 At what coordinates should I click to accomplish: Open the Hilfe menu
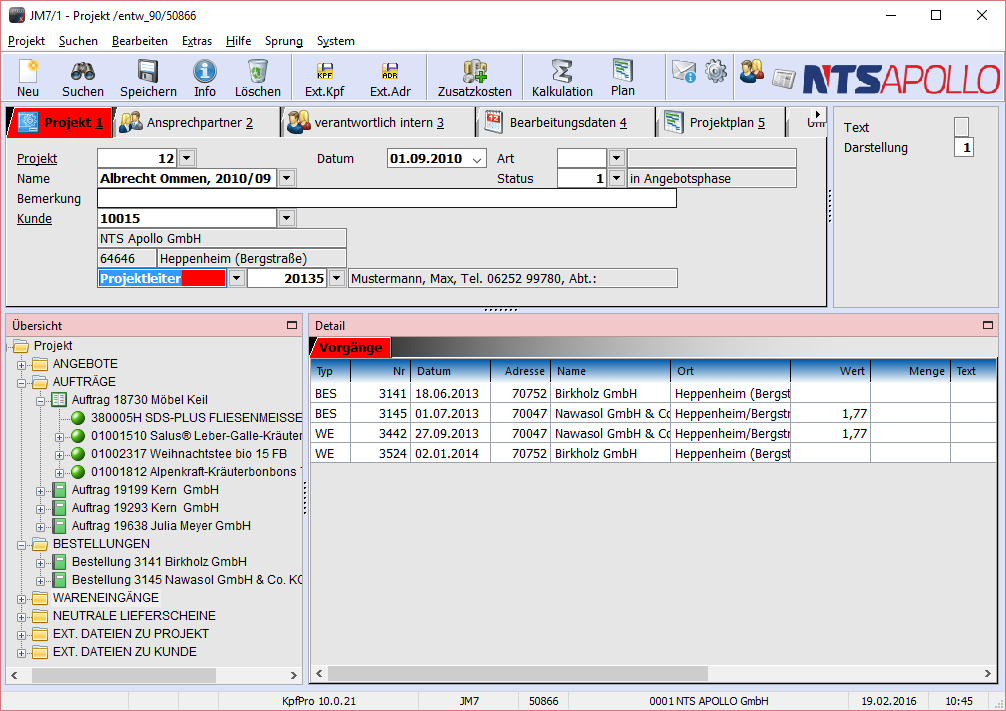238,41
